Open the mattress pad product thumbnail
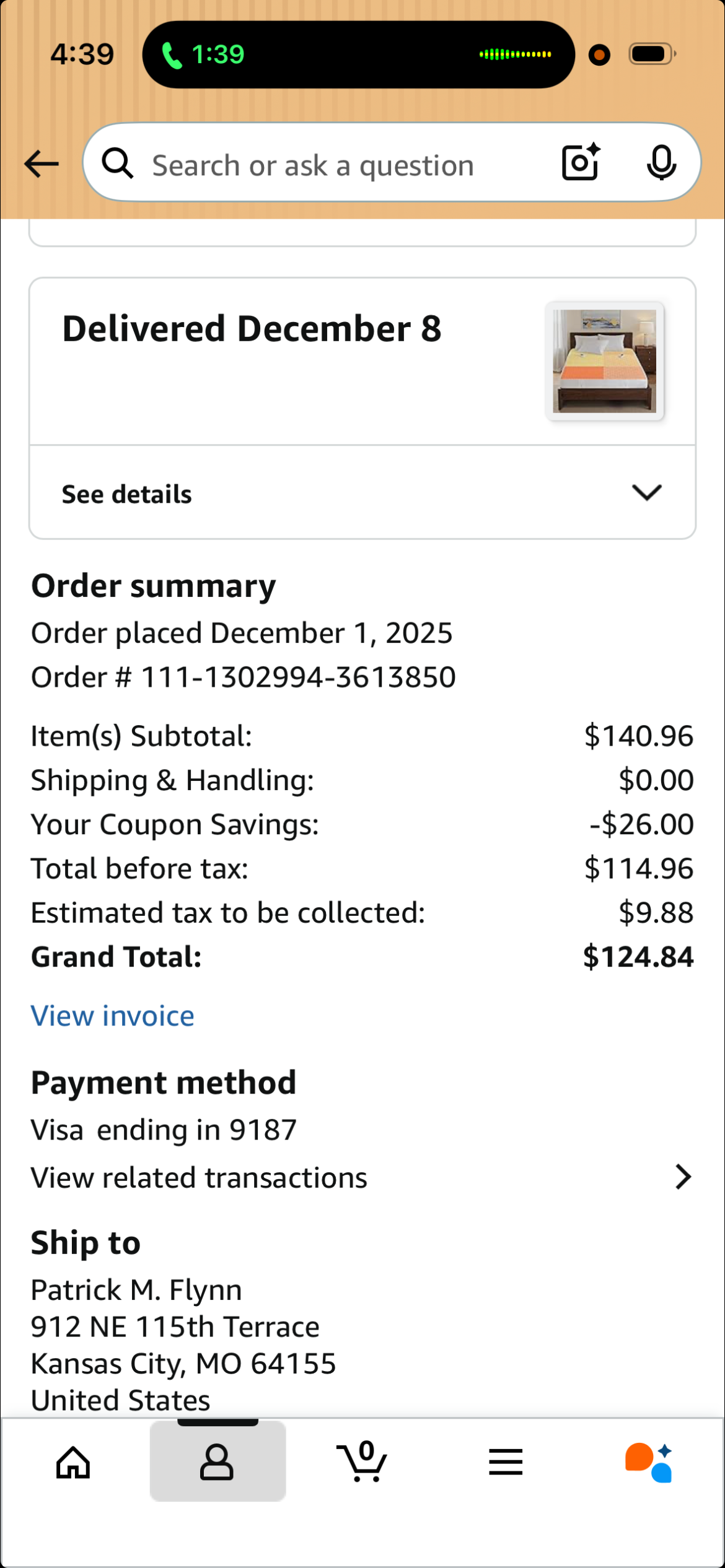Image resolution: width=725 pixels, height=1568 pixels. point(605,361)
